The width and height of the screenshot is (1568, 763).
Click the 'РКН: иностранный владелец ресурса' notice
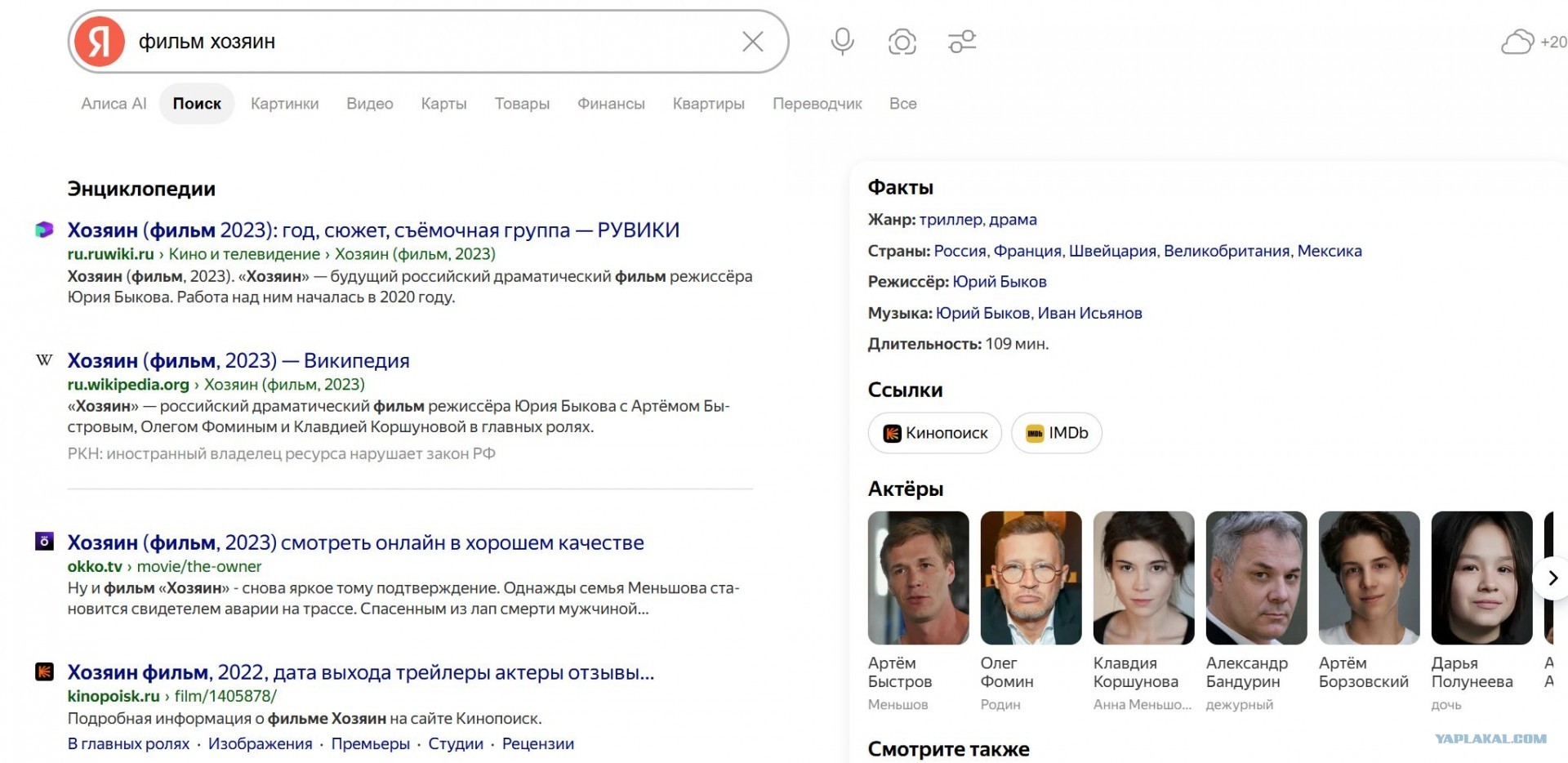(282, 453)
